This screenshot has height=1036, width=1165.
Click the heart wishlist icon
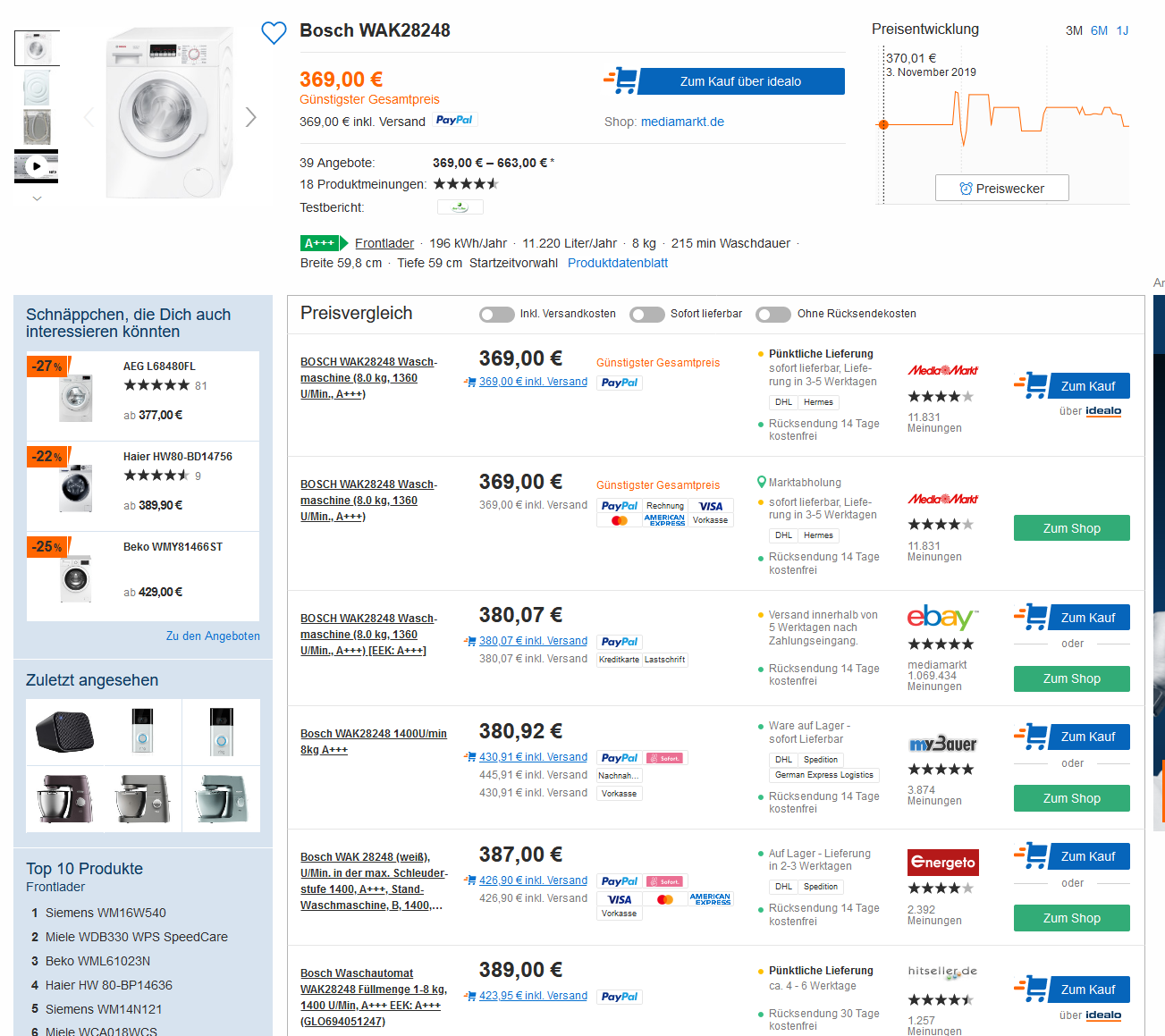click(274, 33)
